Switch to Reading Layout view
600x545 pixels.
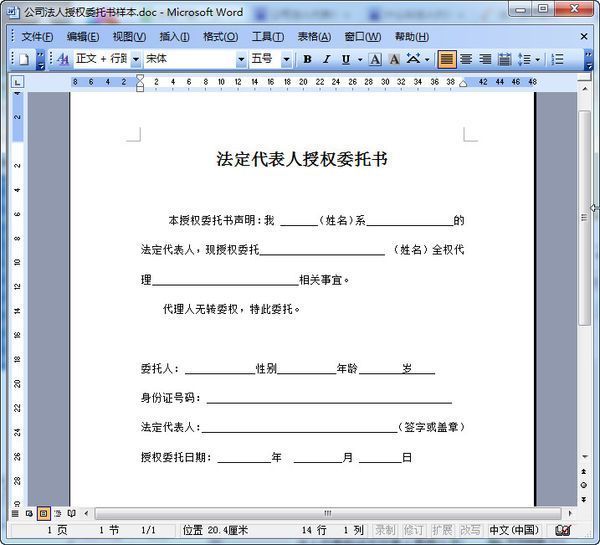click(72, 514)
